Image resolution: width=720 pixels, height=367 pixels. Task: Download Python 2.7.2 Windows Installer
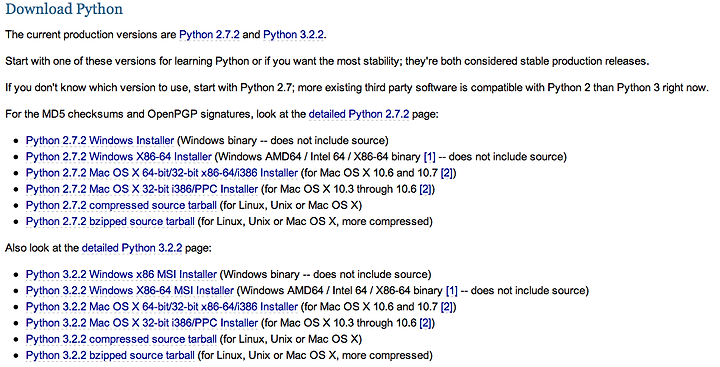coord(100,141)
